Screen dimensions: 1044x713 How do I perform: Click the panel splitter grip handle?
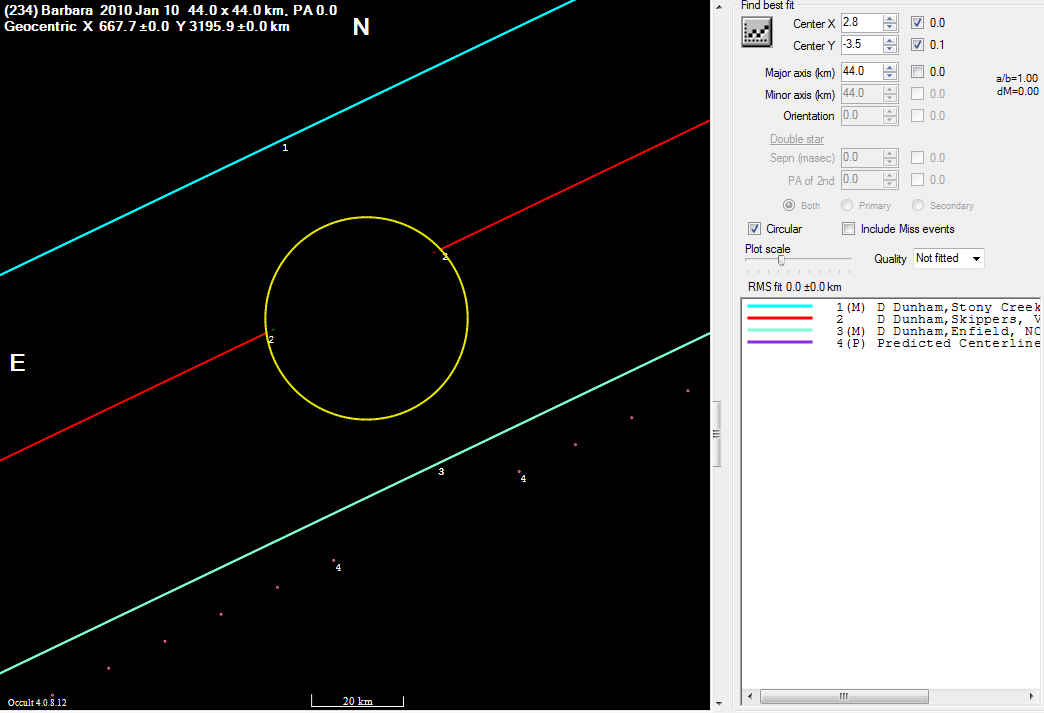click(716, 433)
